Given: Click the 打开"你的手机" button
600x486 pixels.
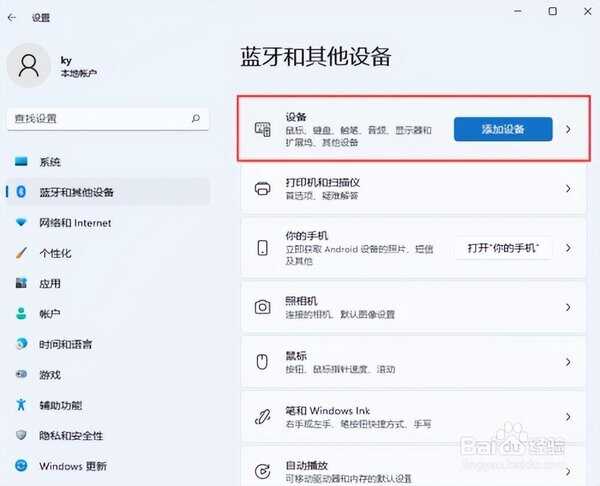Looking at the screenshot, I should [503, 248].
